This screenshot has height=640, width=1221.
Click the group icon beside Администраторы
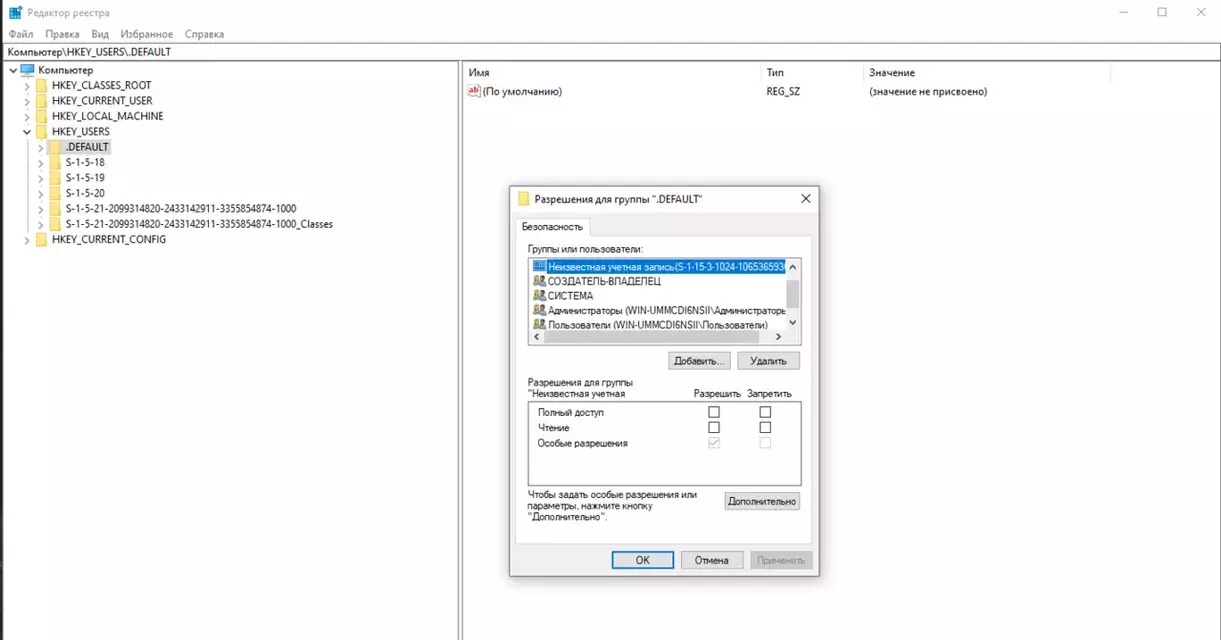(539, 311)
